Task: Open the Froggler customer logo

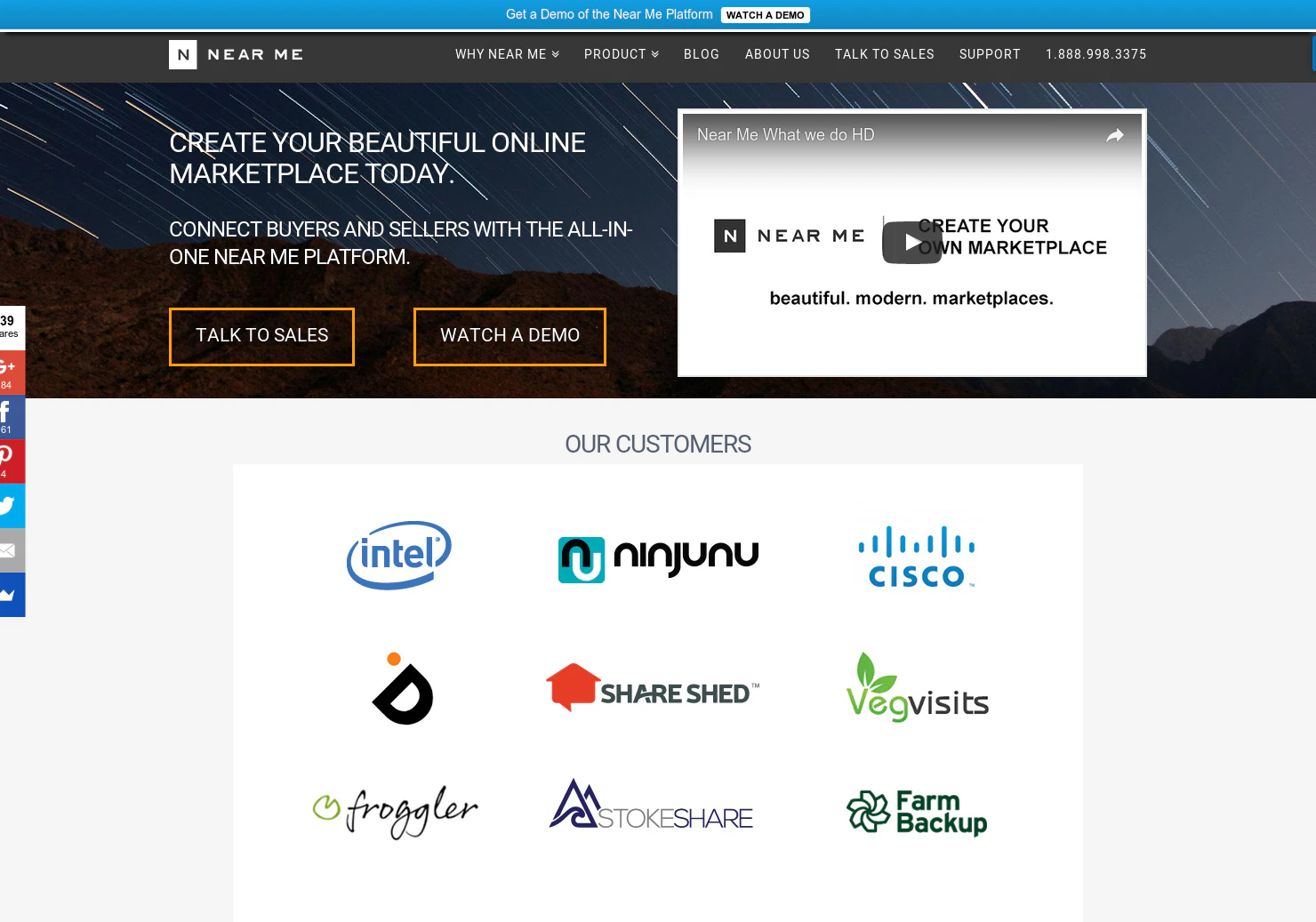Action: [x=396, y=811]
